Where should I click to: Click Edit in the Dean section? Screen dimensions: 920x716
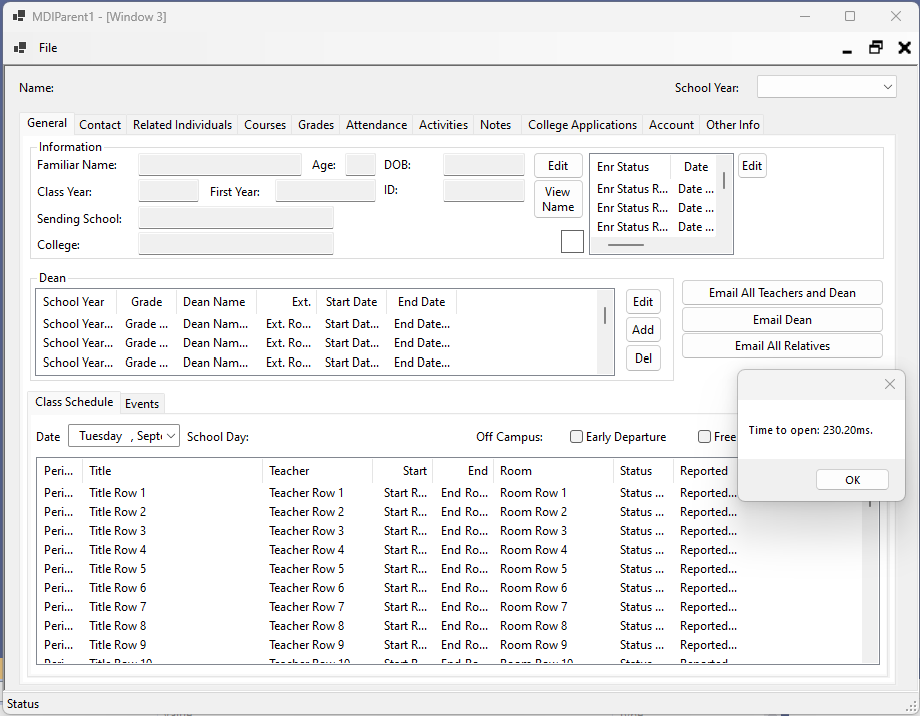click(x=643, y=302)
